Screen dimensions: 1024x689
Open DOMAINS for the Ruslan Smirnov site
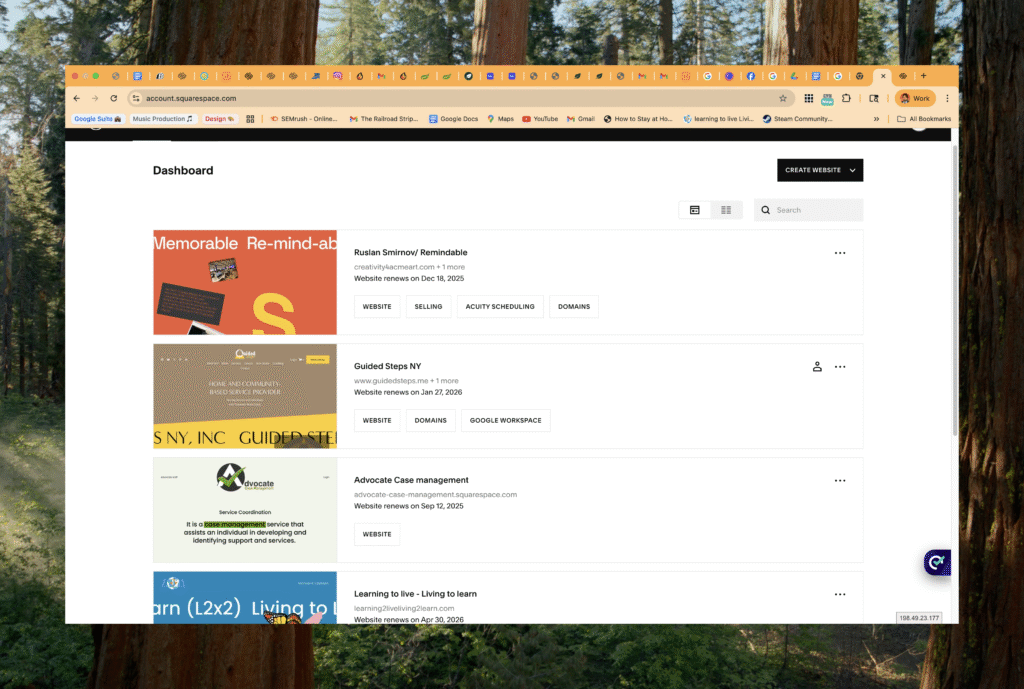point(574,306)
